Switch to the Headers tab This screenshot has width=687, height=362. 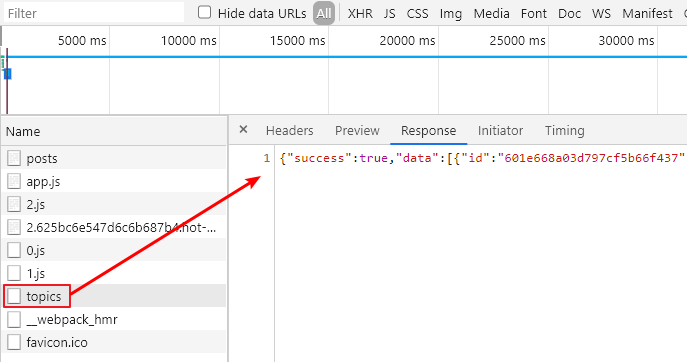click(290, 131)
